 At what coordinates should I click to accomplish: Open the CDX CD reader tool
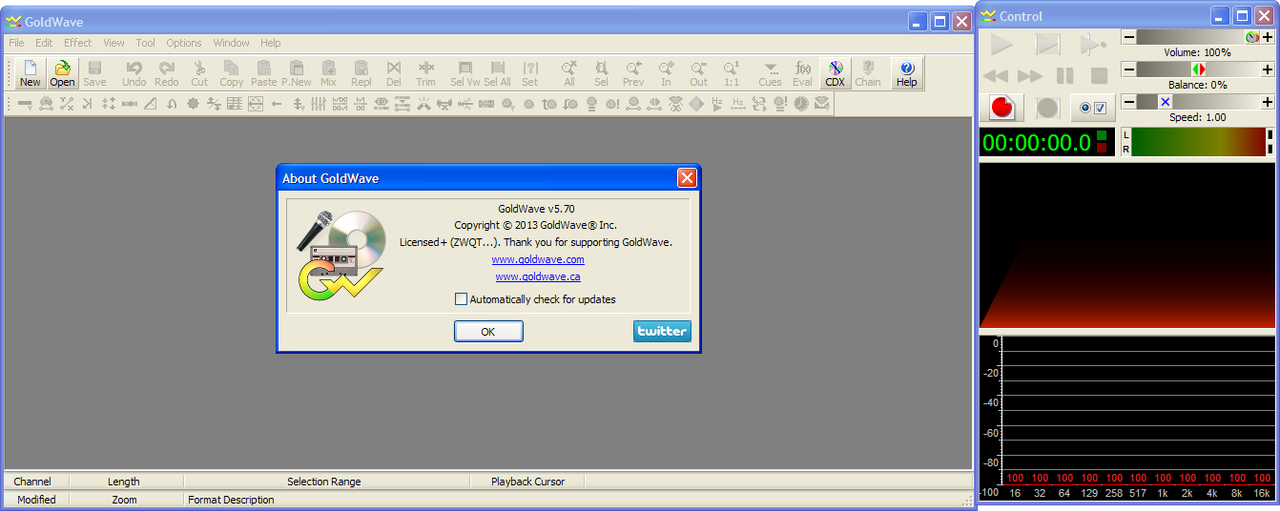tap(835, 73)
